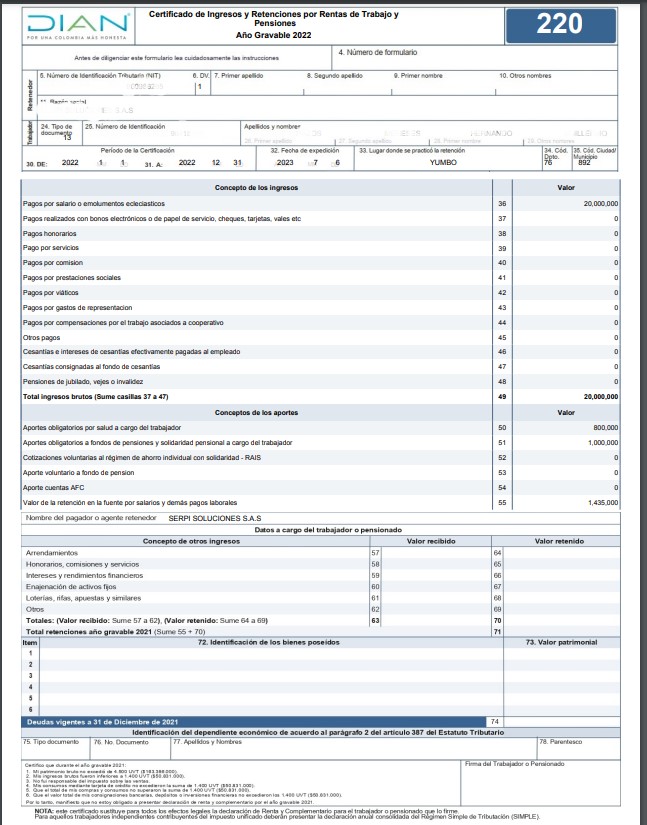
Task: Click the Primer apellido field of Retenedor
Action: (x=257, y=83)
